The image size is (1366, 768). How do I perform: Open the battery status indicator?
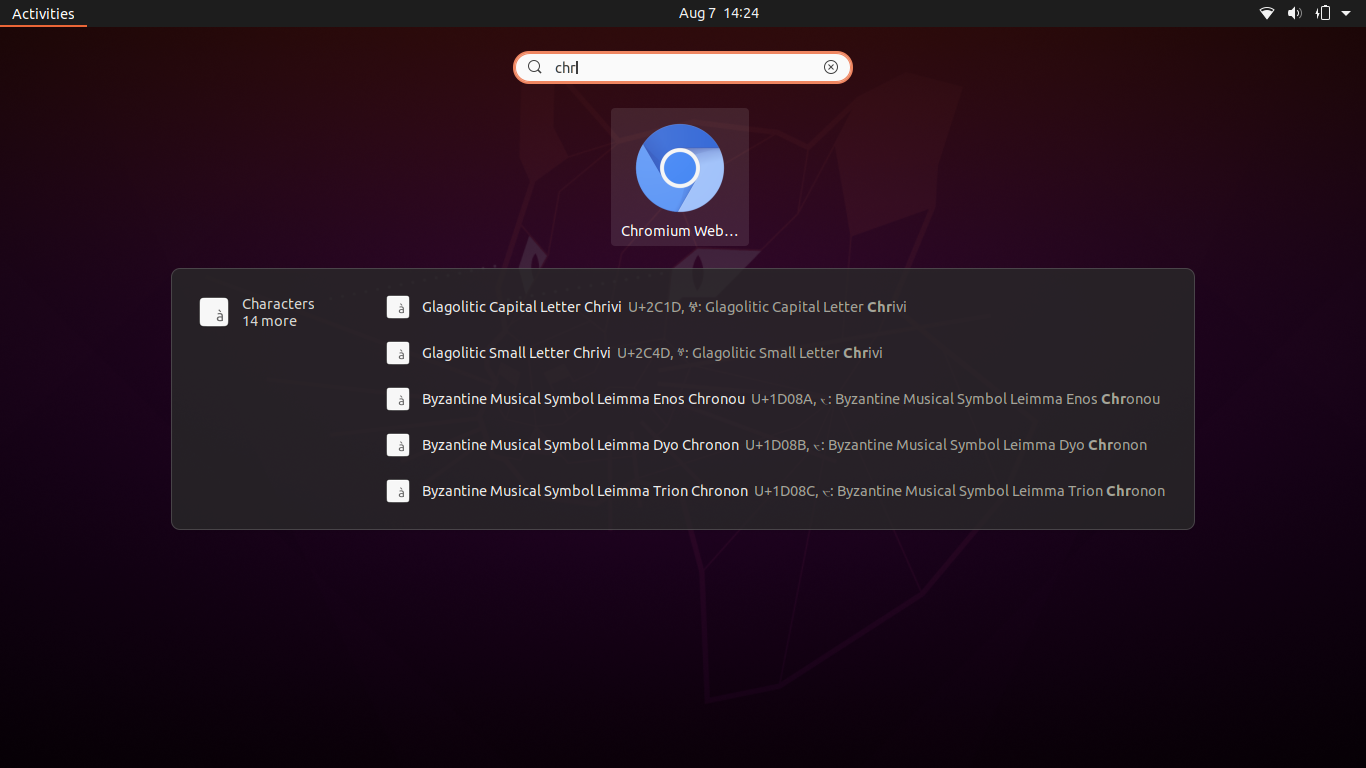[1323, 13]
